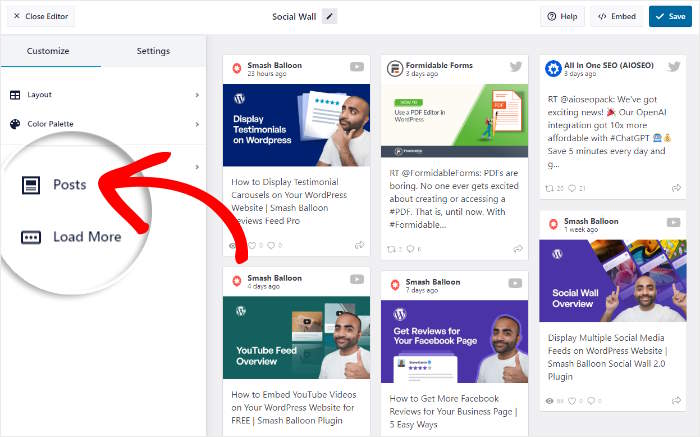This screenshot has height=437, width=700.
Task: Open the Social Wall Overview thumbnail
Action: coord(613,281)
